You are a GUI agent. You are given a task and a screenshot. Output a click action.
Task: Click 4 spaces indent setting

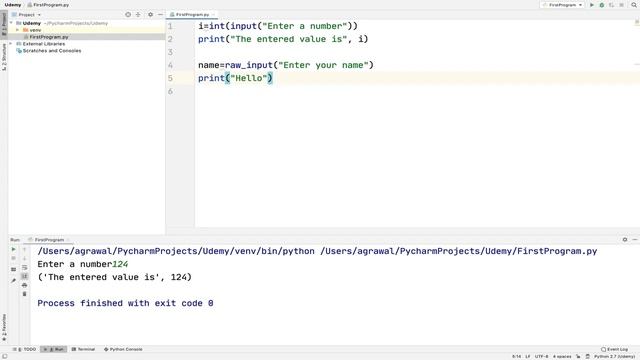click(562, 356)
